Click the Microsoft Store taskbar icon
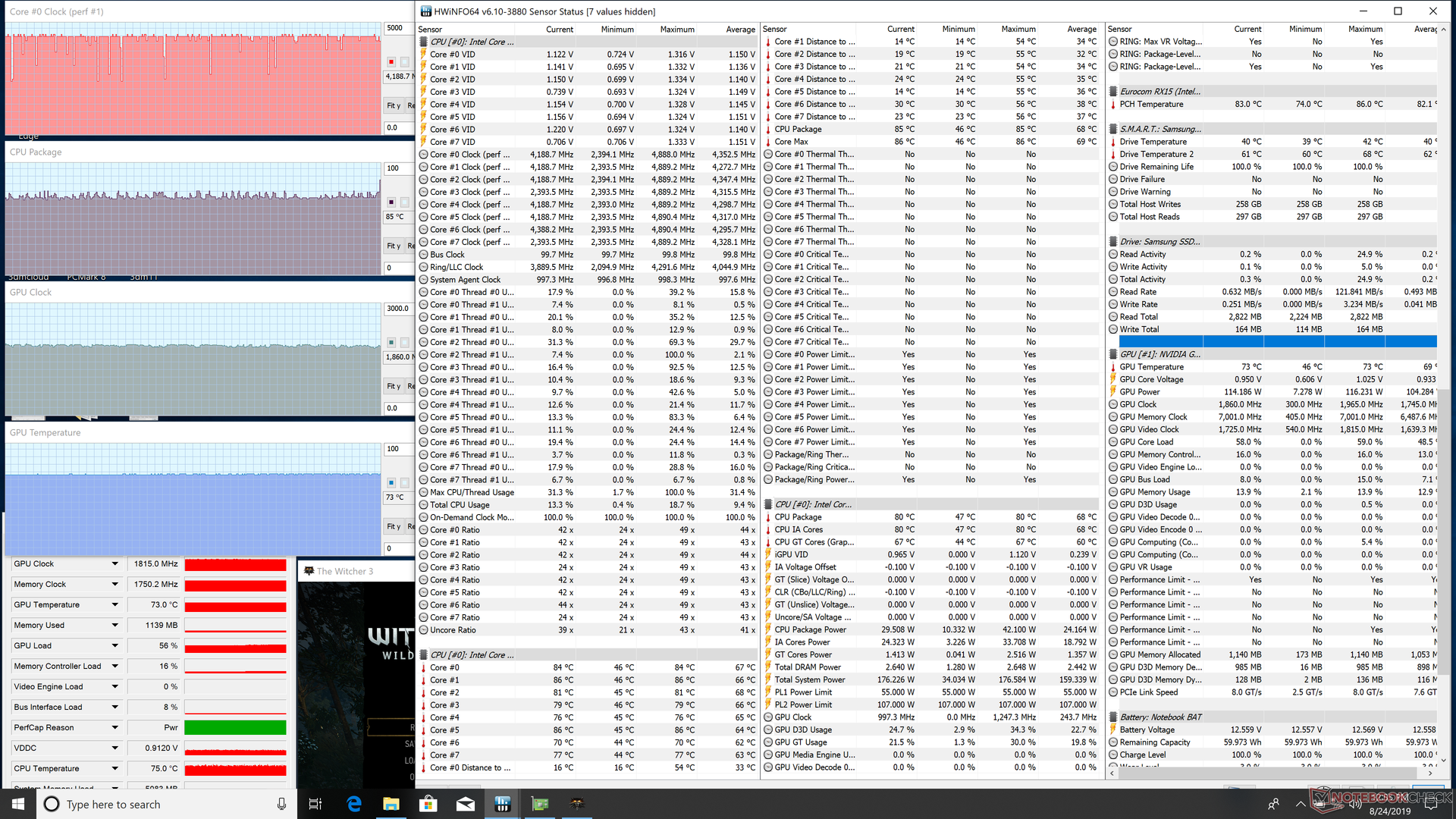The image size is (1456, 819). click(428, 804)
